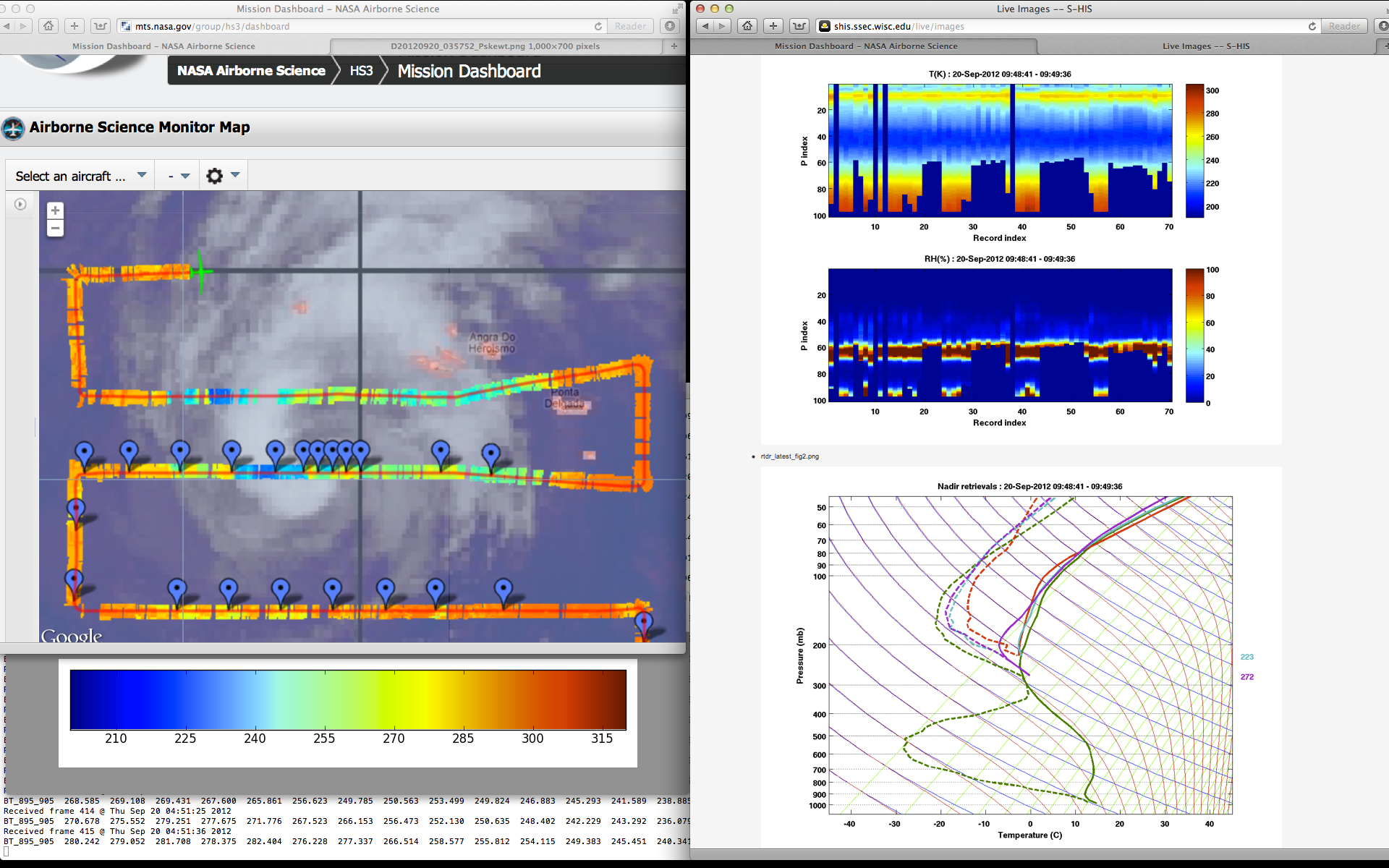Click the HS3 breadcrumb link
1389x868 pixels.
click(361, 71)
